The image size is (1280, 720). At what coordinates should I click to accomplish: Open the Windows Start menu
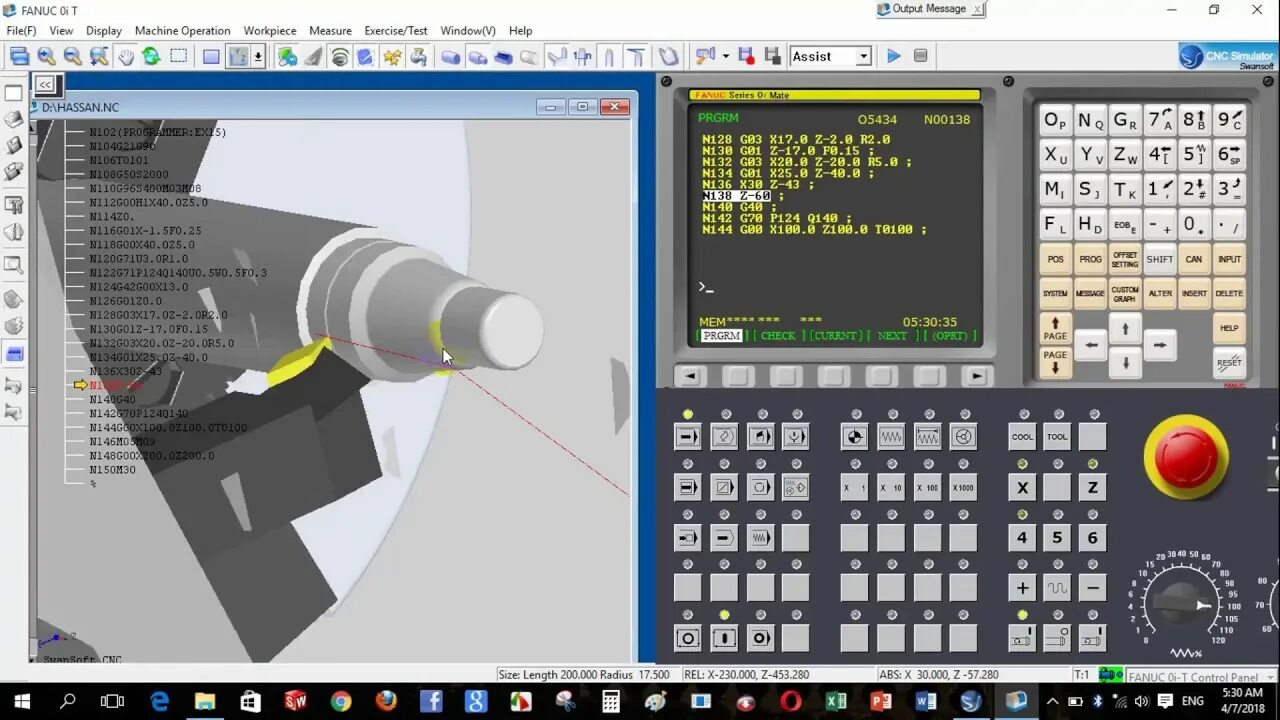22,701
